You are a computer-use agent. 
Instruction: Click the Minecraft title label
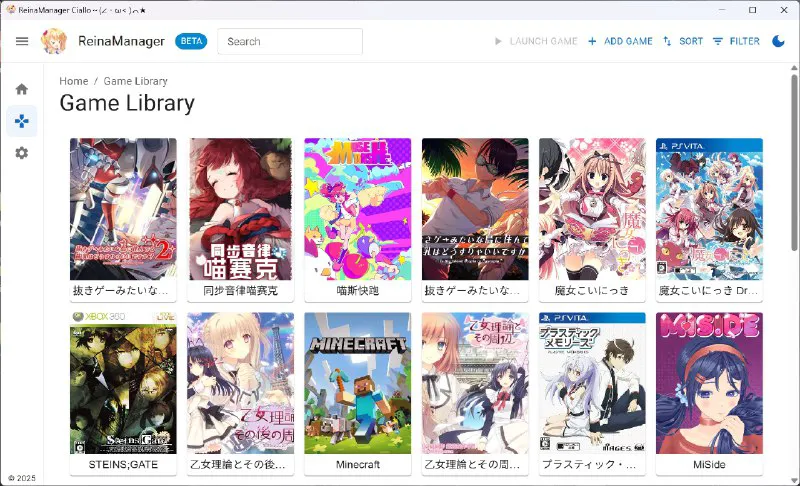click(358, 465)
